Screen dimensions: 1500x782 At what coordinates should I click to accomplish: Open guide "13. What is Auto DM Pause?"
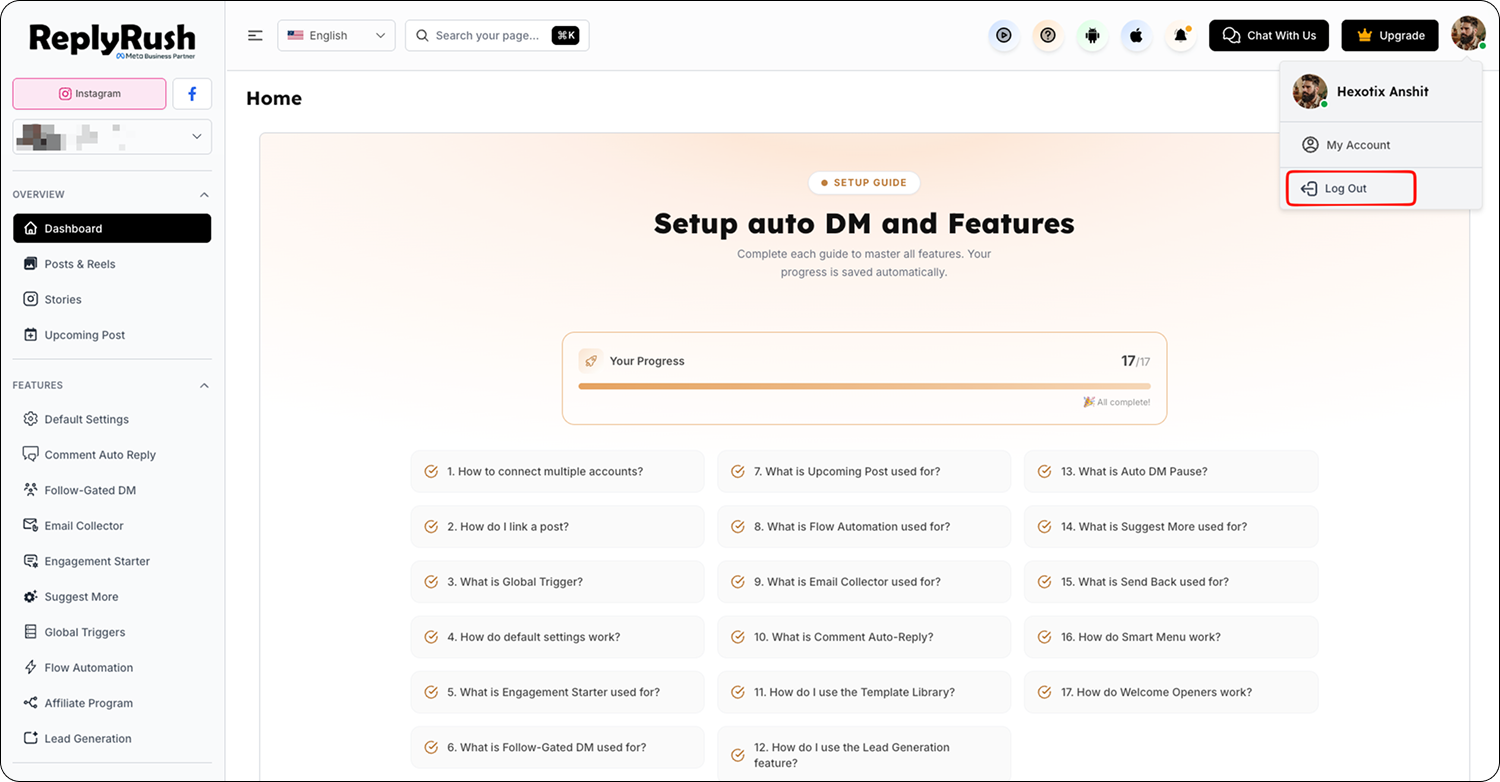coord(1171,471)
